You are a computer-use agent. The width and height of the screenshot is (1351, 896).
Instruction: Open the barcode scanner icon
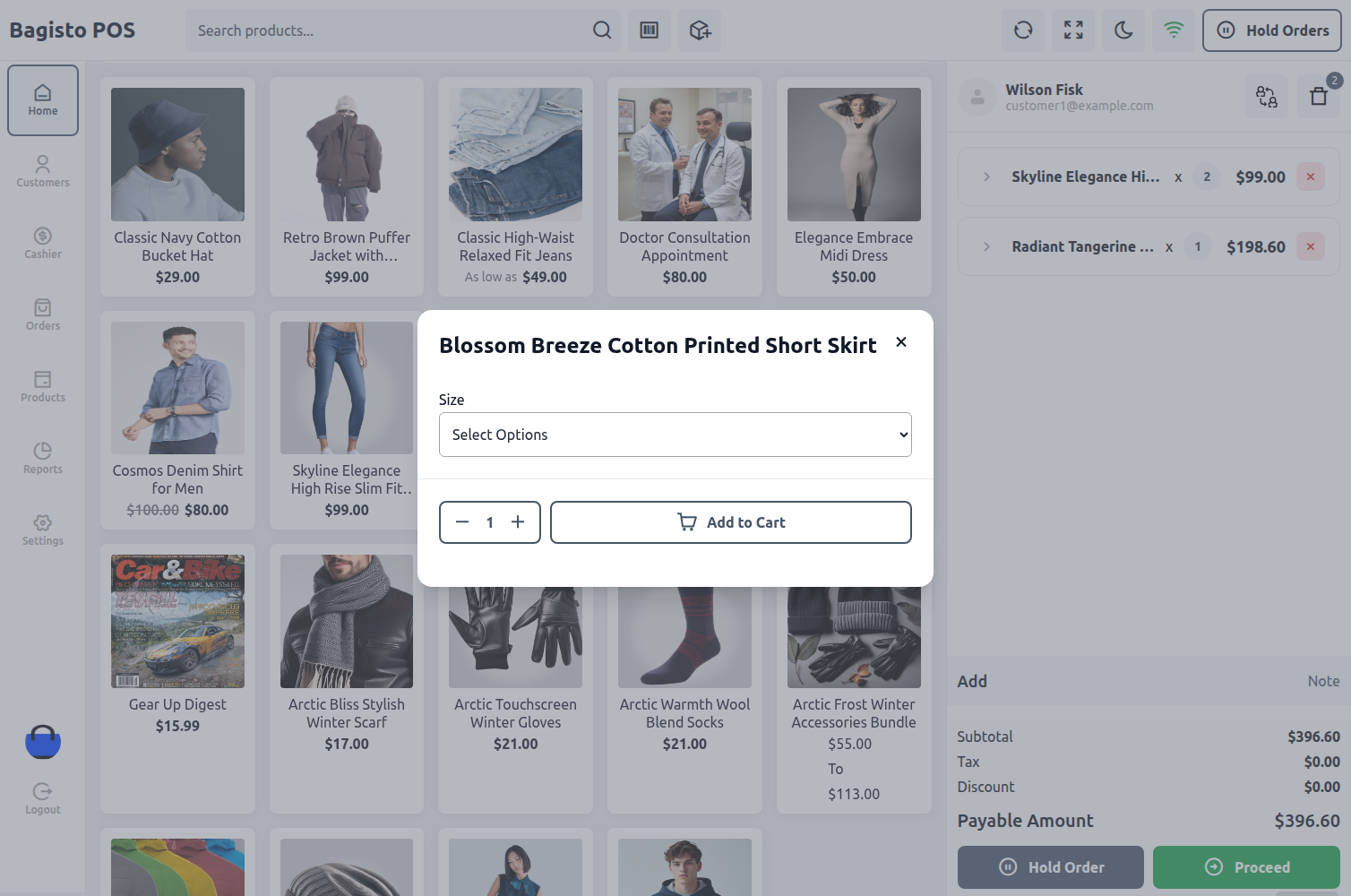650,30
